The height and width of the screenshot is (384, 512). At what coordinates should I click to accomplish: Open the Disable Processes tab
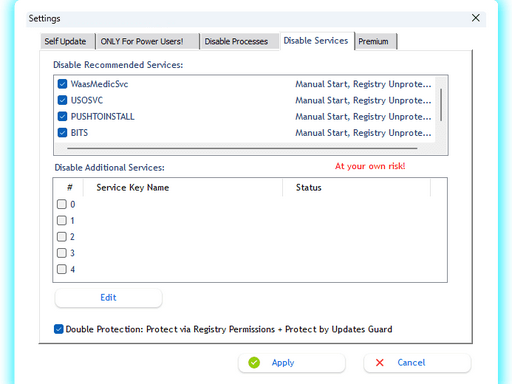click(239, 41)
